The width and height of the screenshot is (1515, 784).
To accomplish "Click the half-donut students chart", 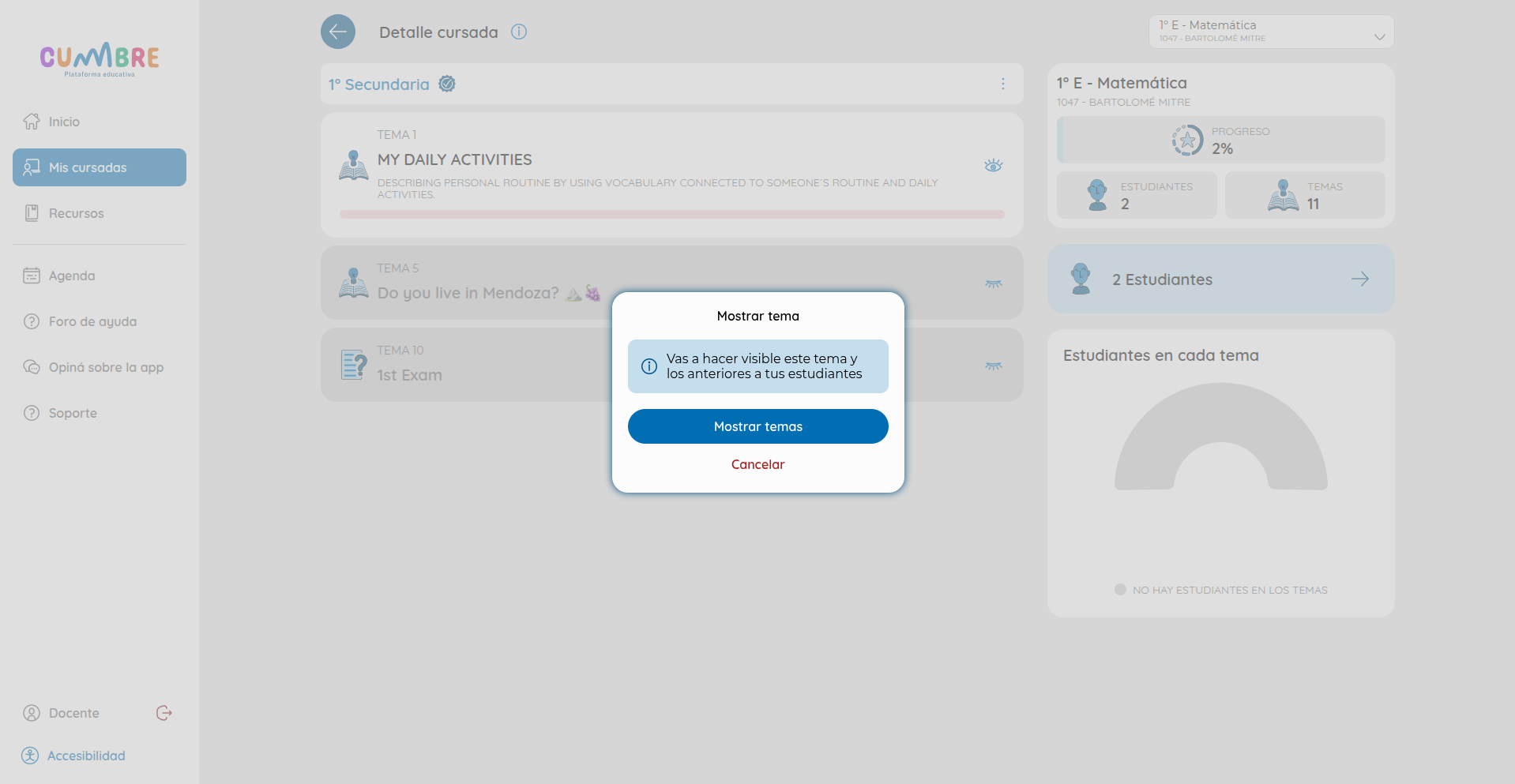I will [x=1220, y=437].
